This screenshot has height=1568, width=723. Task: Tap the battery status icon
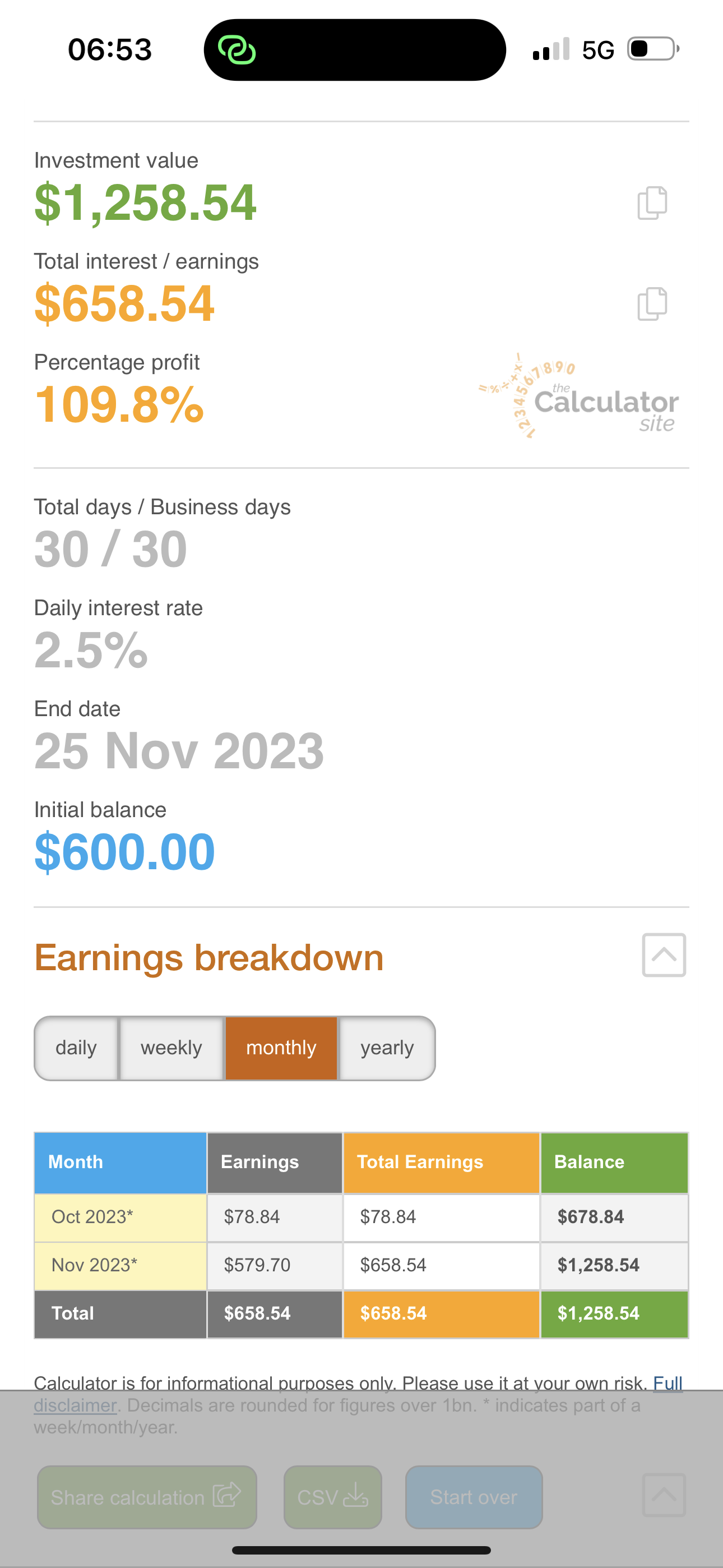click(653, 49)
